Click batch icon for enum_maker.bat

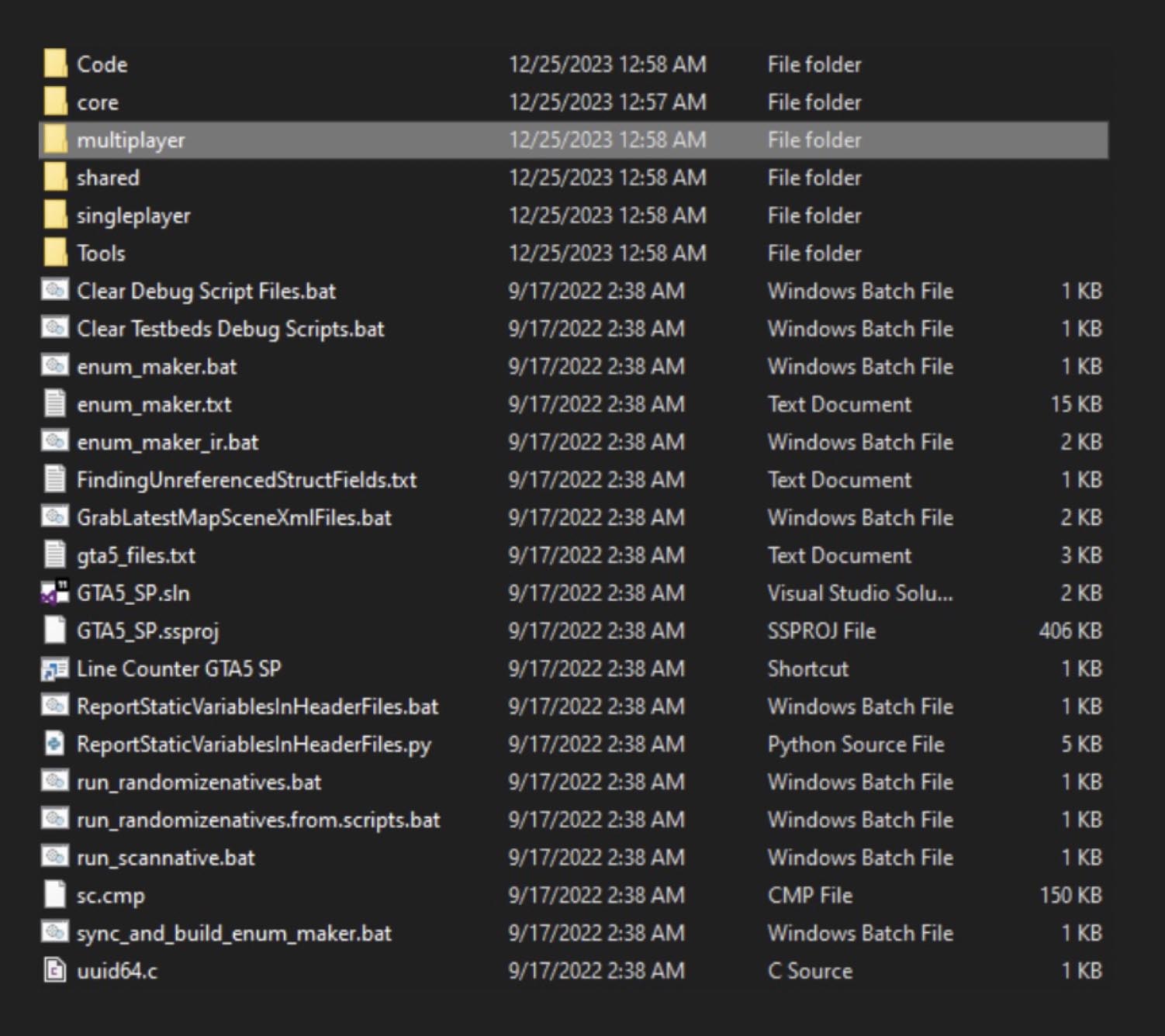point(55,365)
